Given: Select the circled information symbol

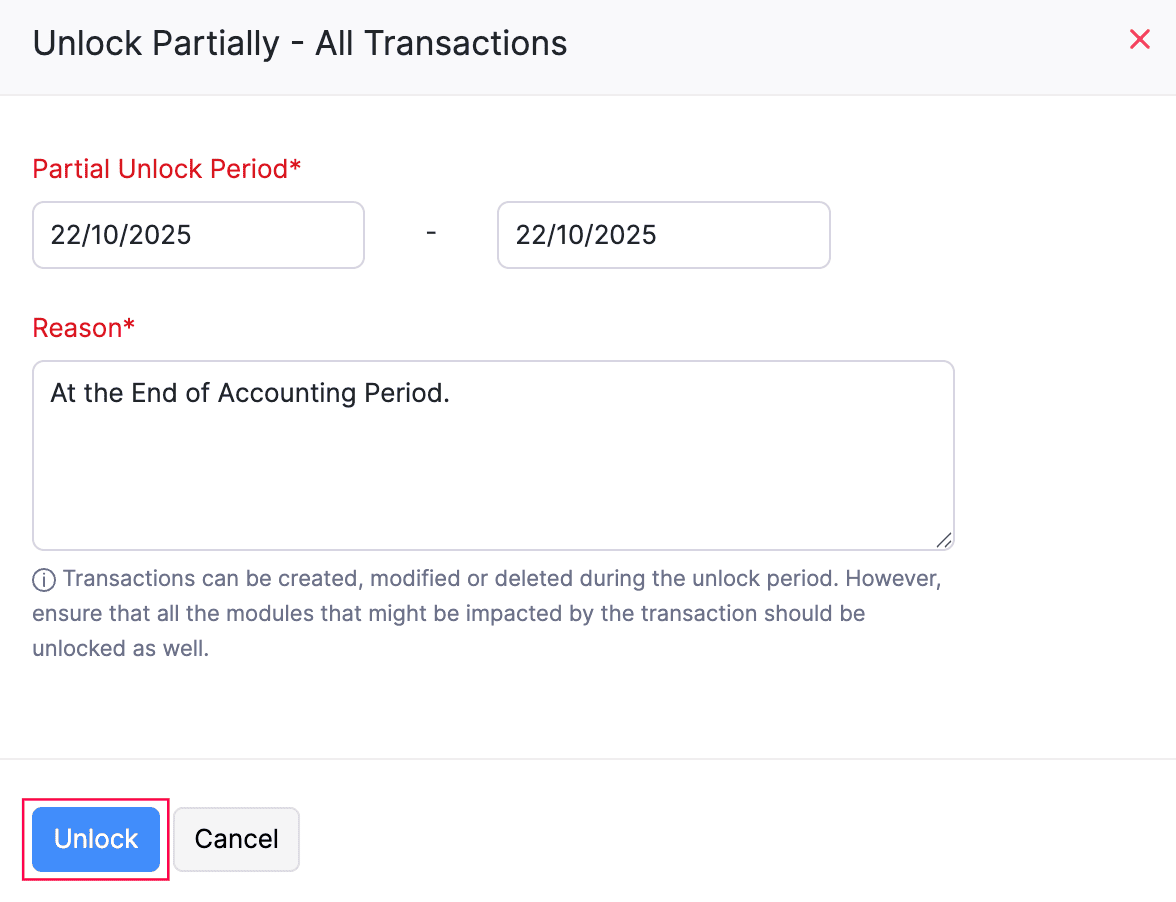Looking at the screenshot, I should [42, 578].
